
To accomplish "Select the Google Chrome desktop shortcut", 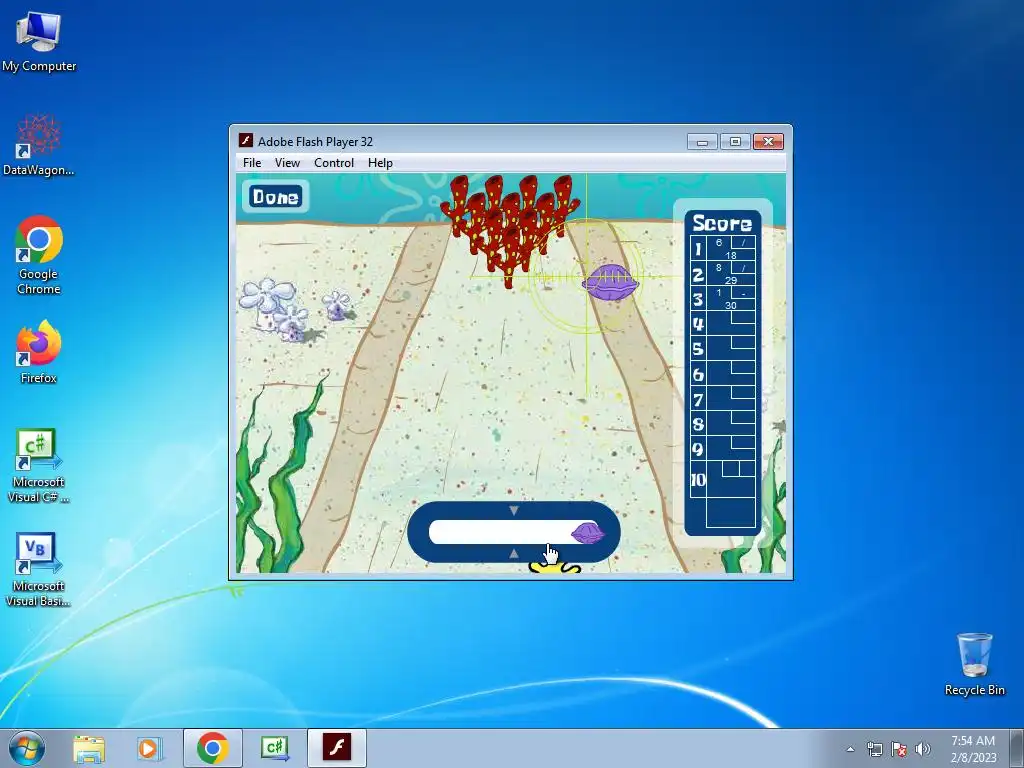I will point(39,255).
